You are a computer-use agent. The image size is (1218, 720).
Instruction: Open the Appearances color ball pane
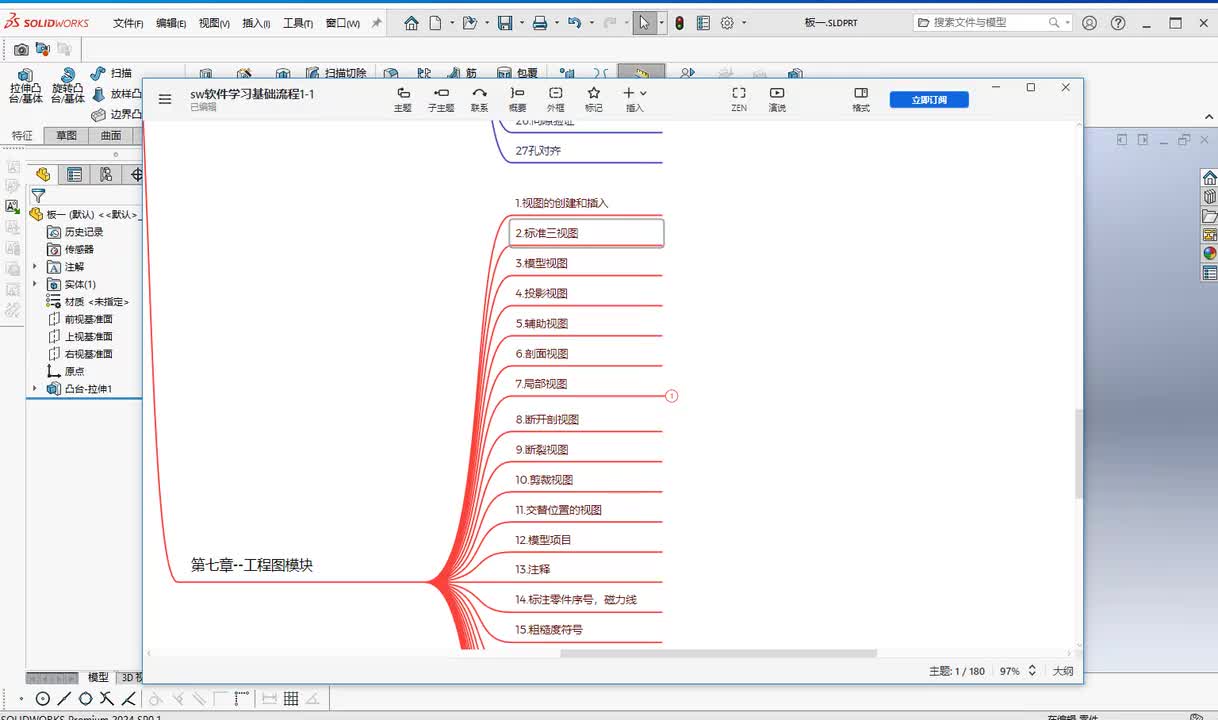coord(1209,254)
